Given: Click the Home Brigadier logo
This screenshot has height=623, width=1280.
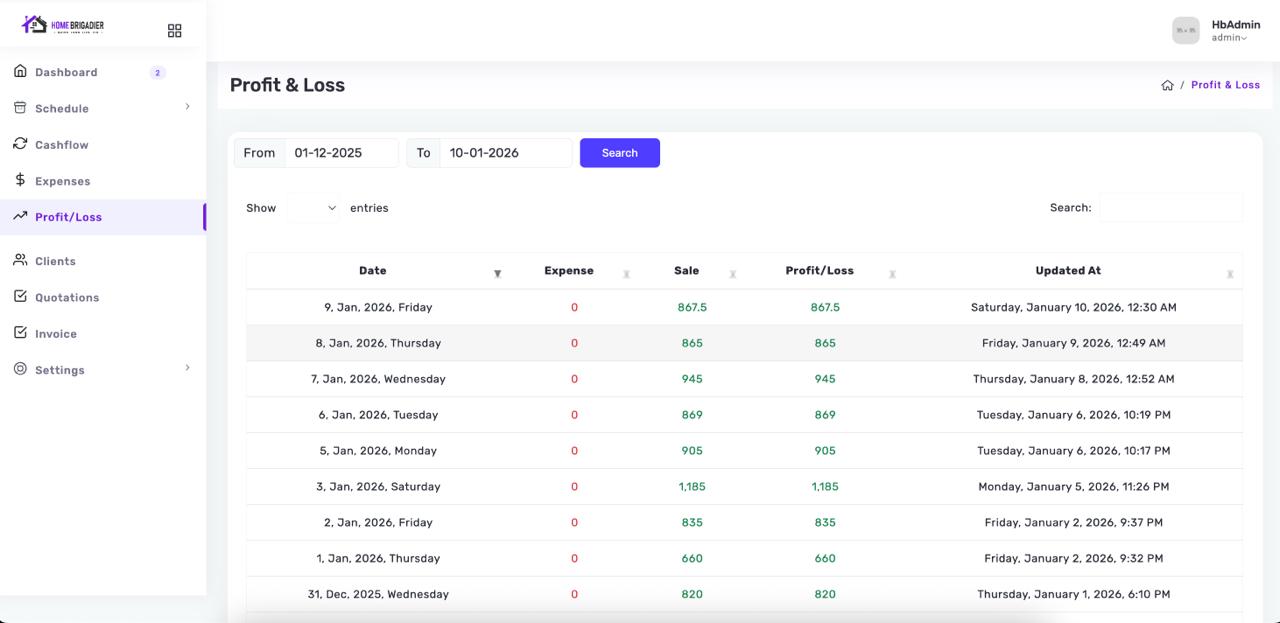Looking at the screenshot, I should [x=63, y=25].
